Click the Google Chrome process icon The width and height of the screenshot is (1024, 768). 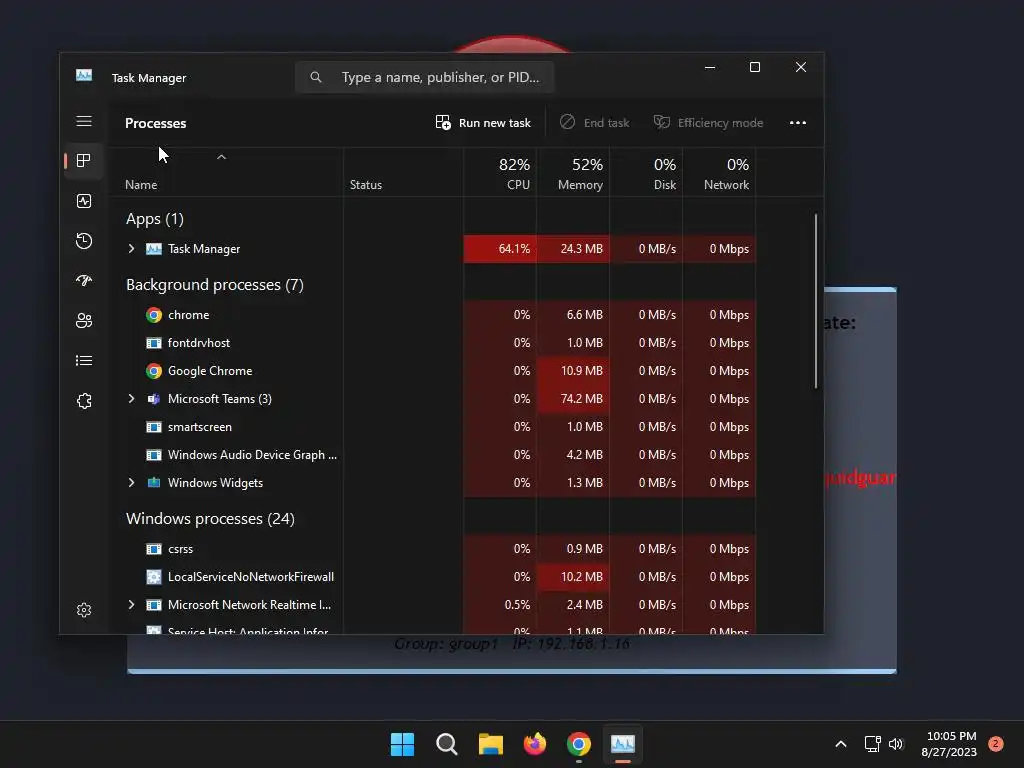pyautogui.click(x=153, y=371)
